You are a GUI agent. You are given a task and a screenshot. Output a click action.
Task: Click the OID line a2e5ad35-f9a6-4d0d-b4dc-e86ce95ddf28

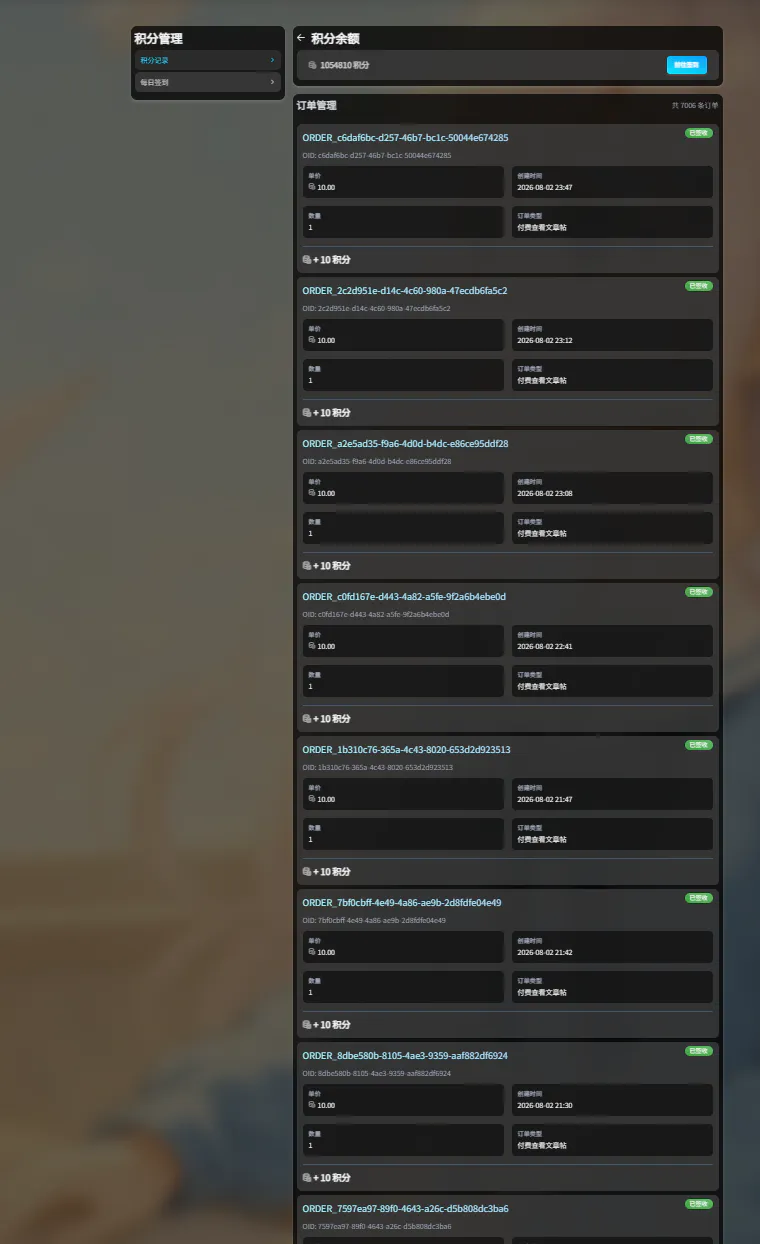377,462
